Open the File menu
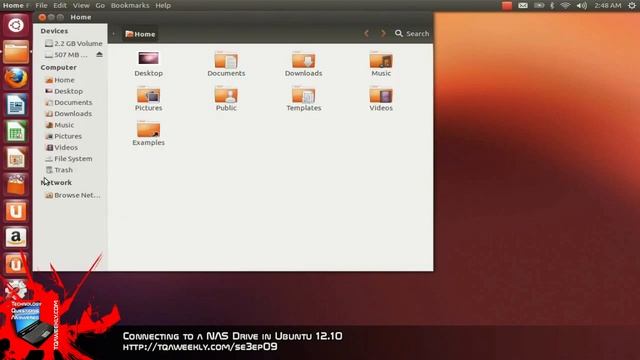Screen dimensions: 640x360 tap(41, 5)
